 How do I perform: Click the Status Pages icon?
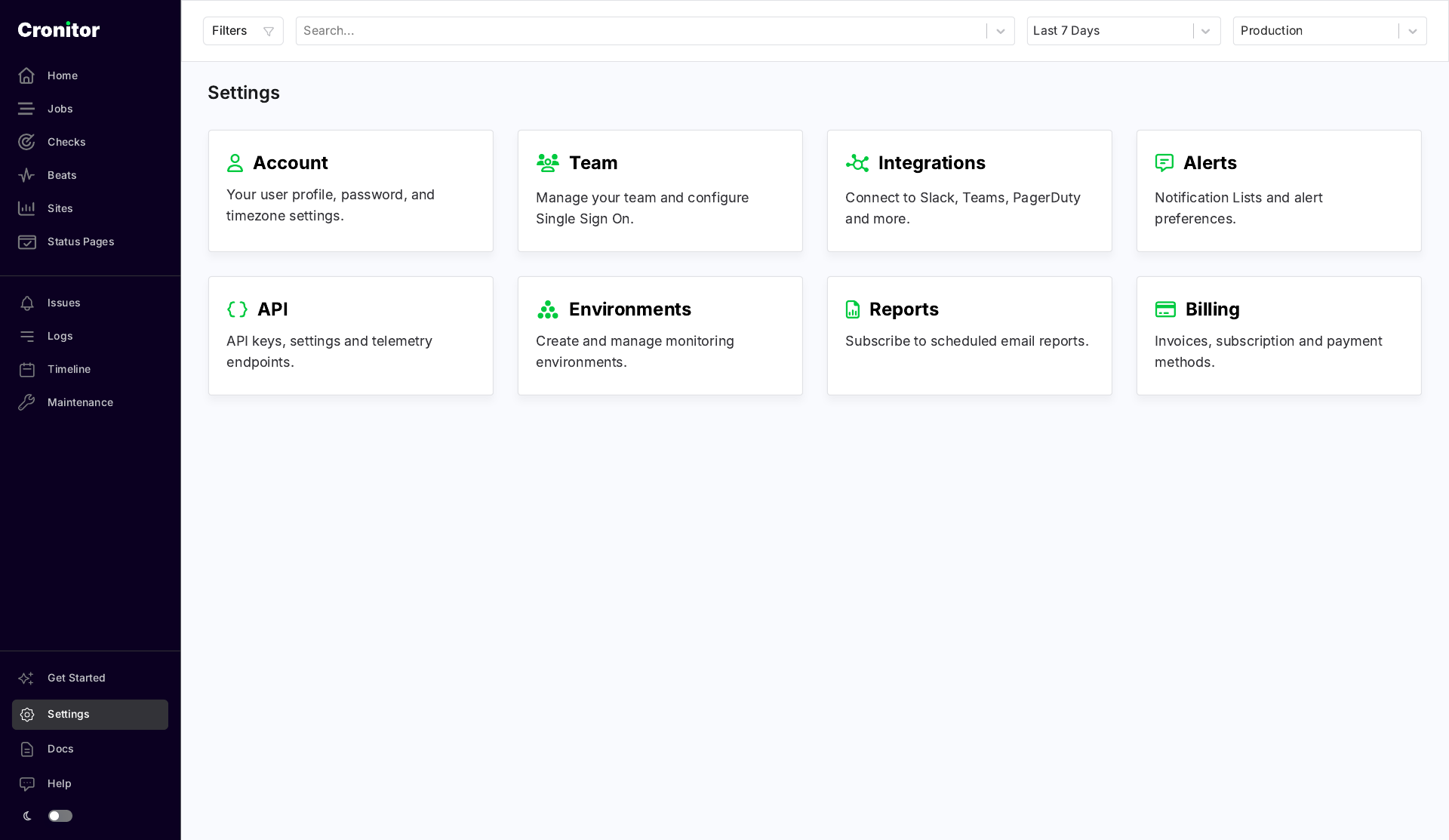tap(26, 242)
